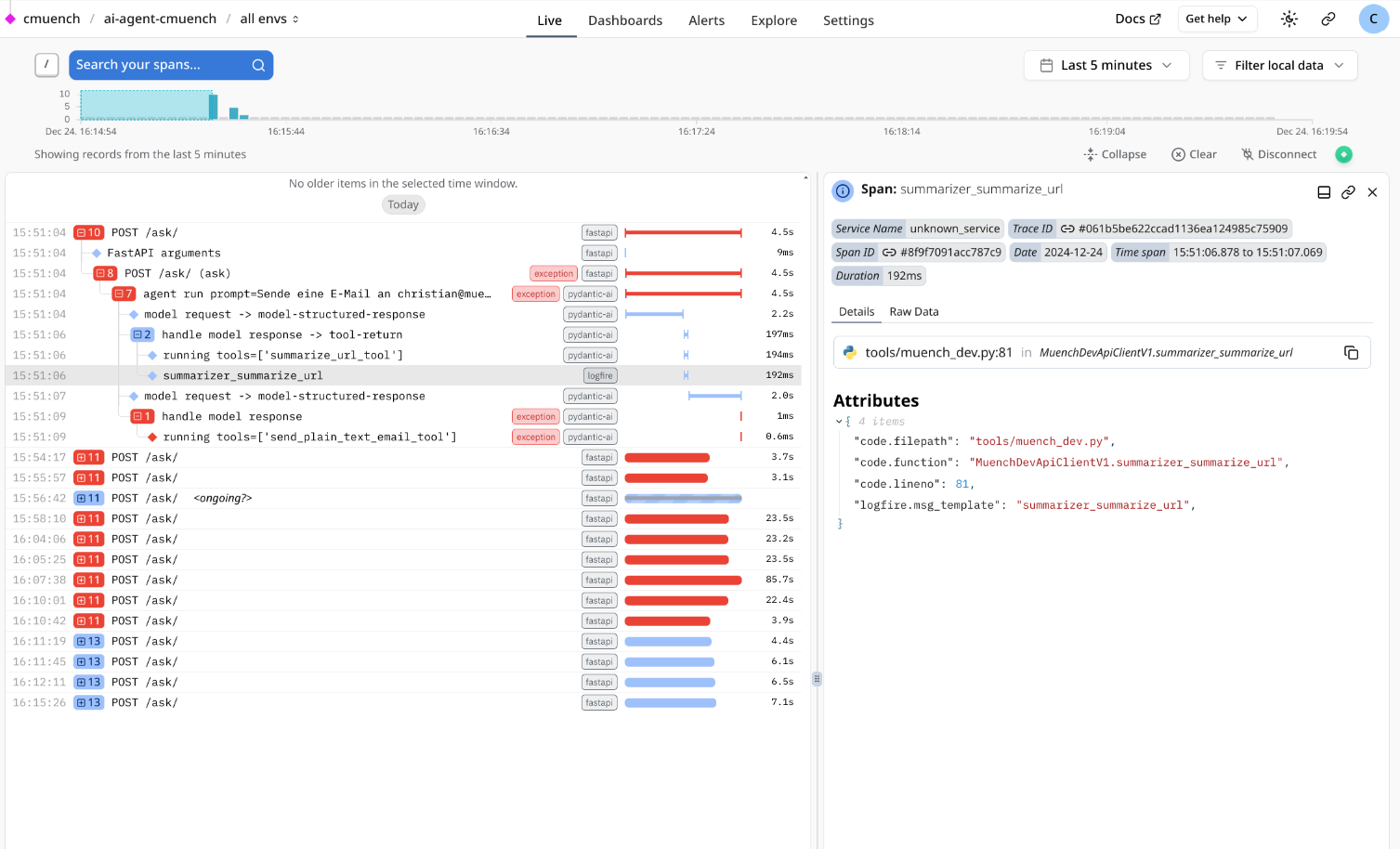Screen dimensions: 1400x849
Task: Click the slash shortcut search icon
Action: pyautogui.click(x=46, y=64)
